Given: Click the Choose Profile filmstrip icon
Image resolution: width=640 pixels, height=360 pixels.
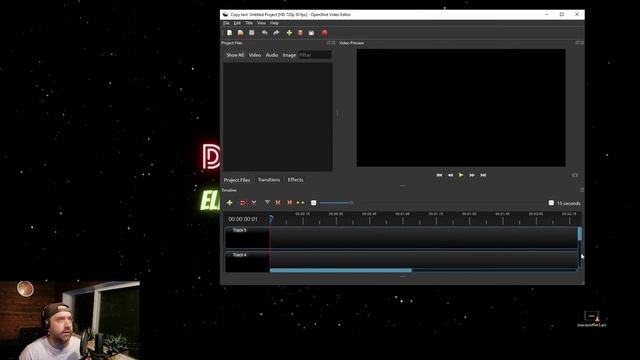Looking at the screenshot, I should point(300,33).
